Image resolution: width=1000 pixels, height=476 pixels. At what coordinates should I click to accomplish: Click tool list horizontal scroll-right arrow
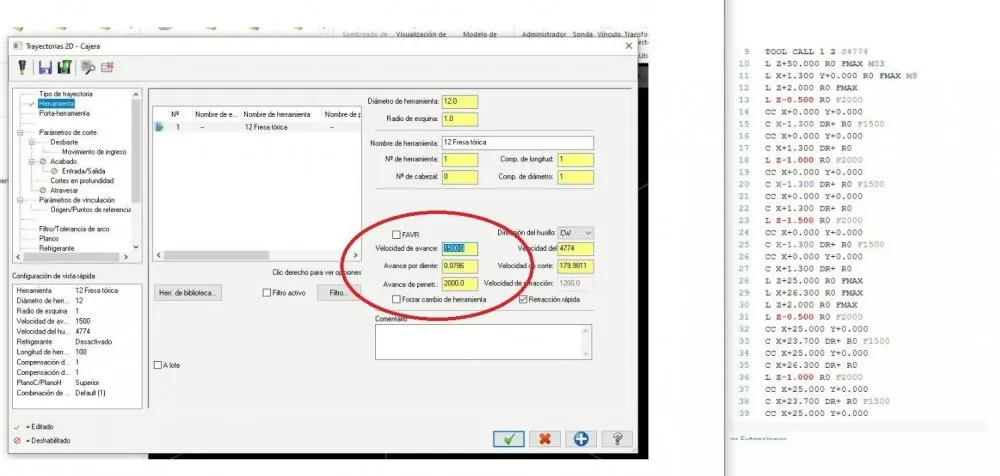355,255
